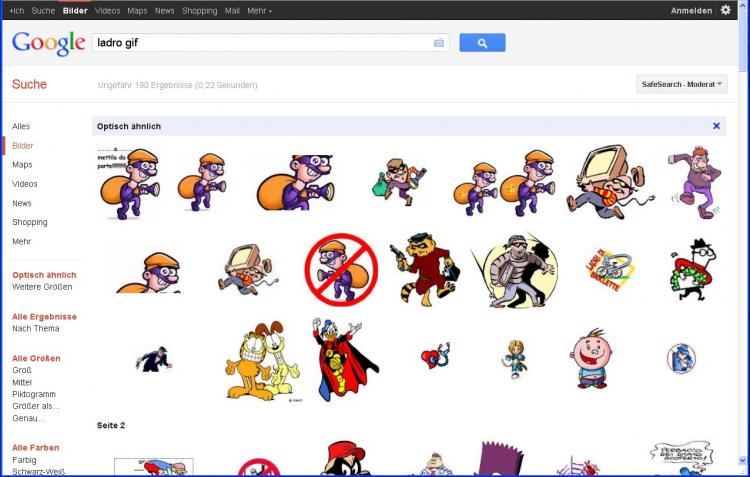Viewport: 750px width, 477px height.
Task: Open the thief in red prohibition sign image
Action: point(340,269)
